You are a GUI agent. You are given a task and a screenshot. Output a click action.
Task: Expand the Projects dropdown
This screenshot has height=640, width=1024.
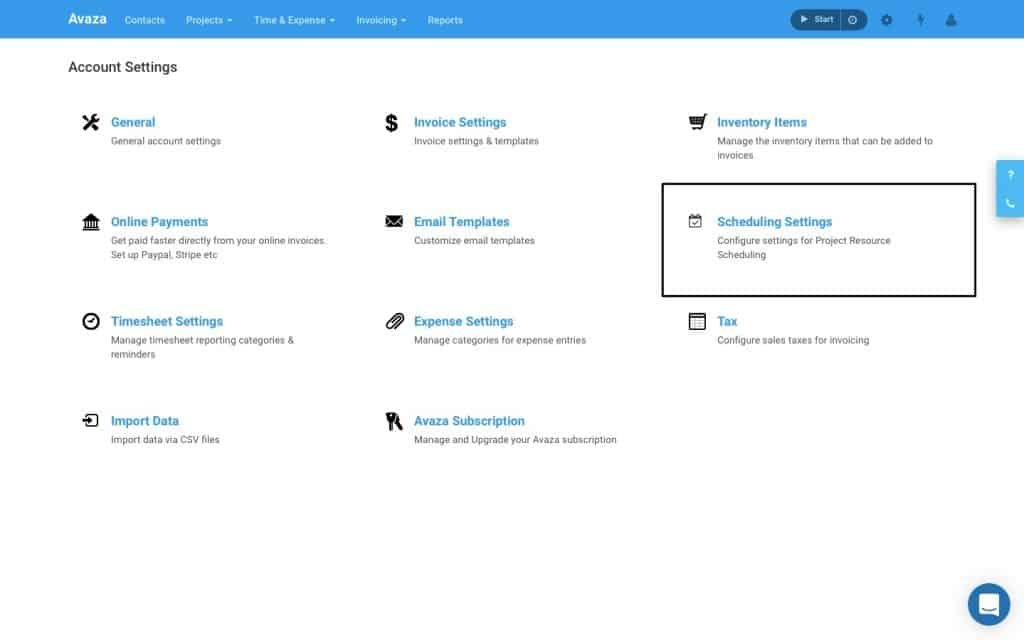click(208, 19)
